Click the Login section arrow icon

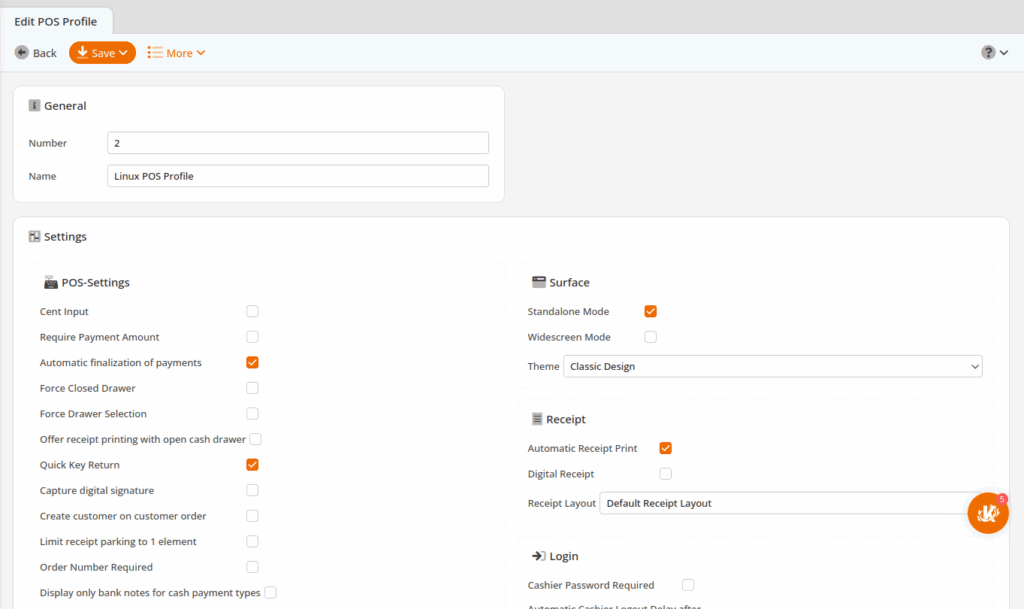(x=537, y=556)
